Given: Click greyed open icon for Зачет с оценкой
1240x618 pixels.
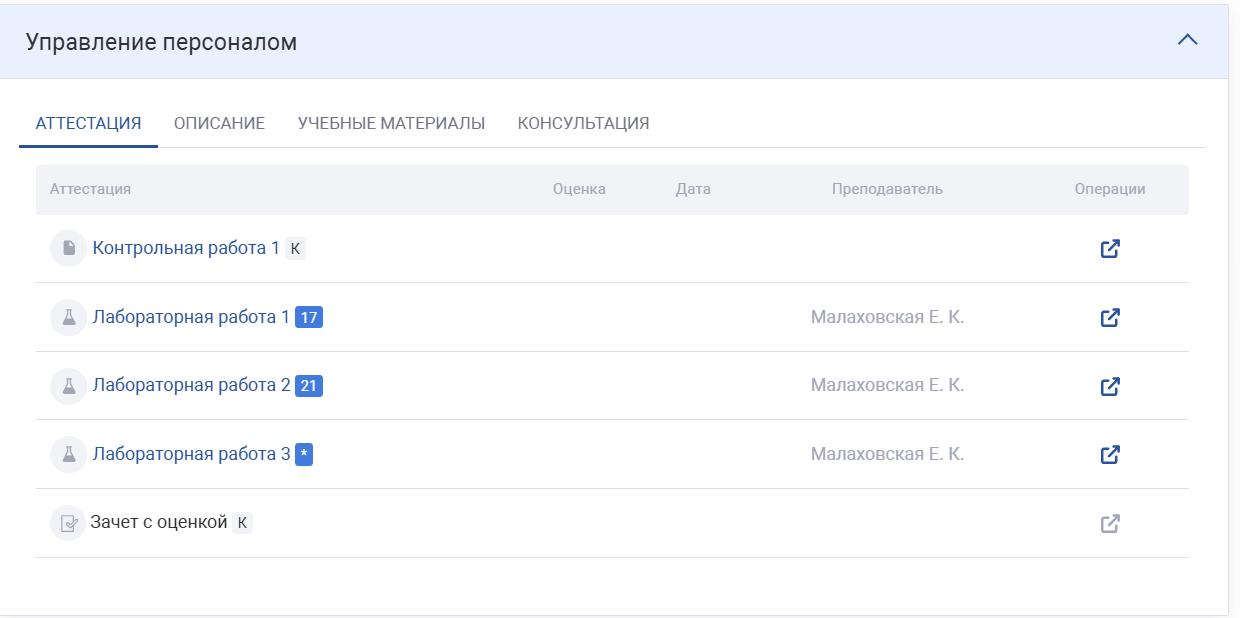Looking at the screenshot, I should [x=1109, y=523].
